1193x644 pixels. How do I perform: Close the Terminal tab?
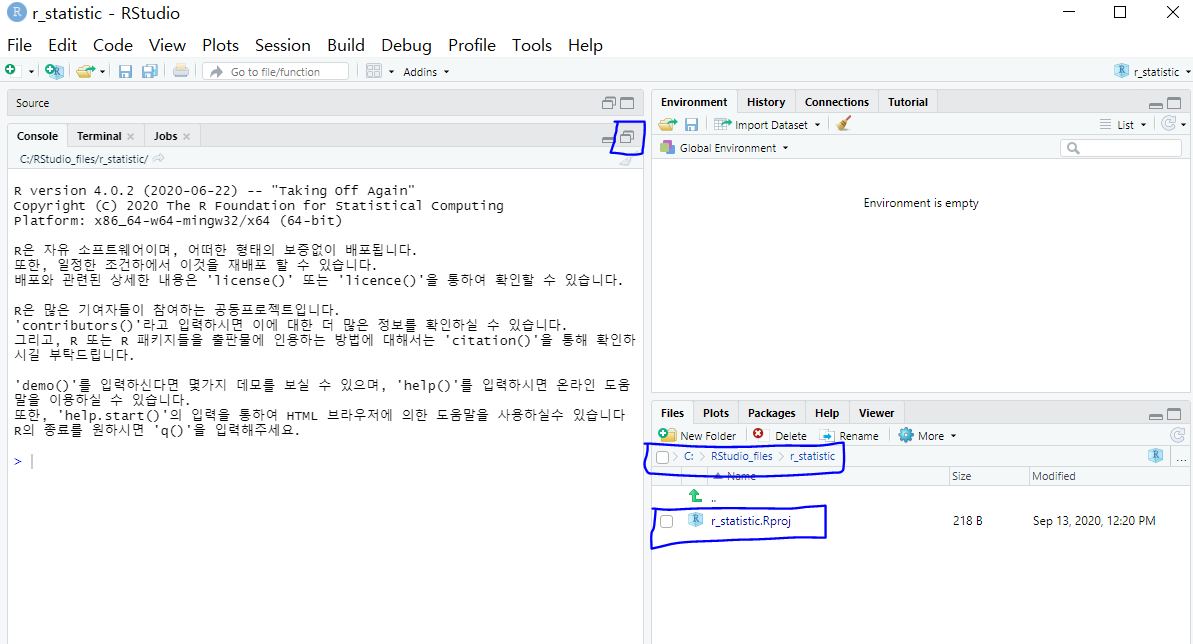131,136
